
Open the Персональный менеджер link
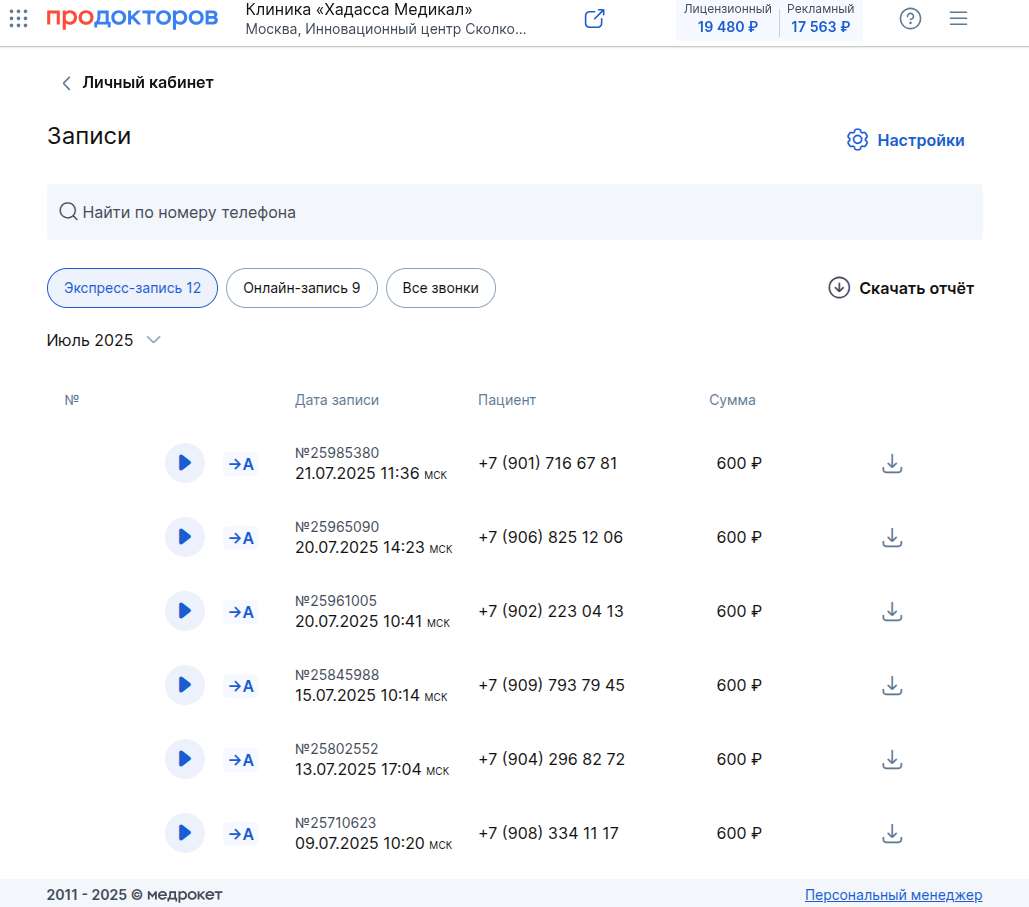coord(893,895)
